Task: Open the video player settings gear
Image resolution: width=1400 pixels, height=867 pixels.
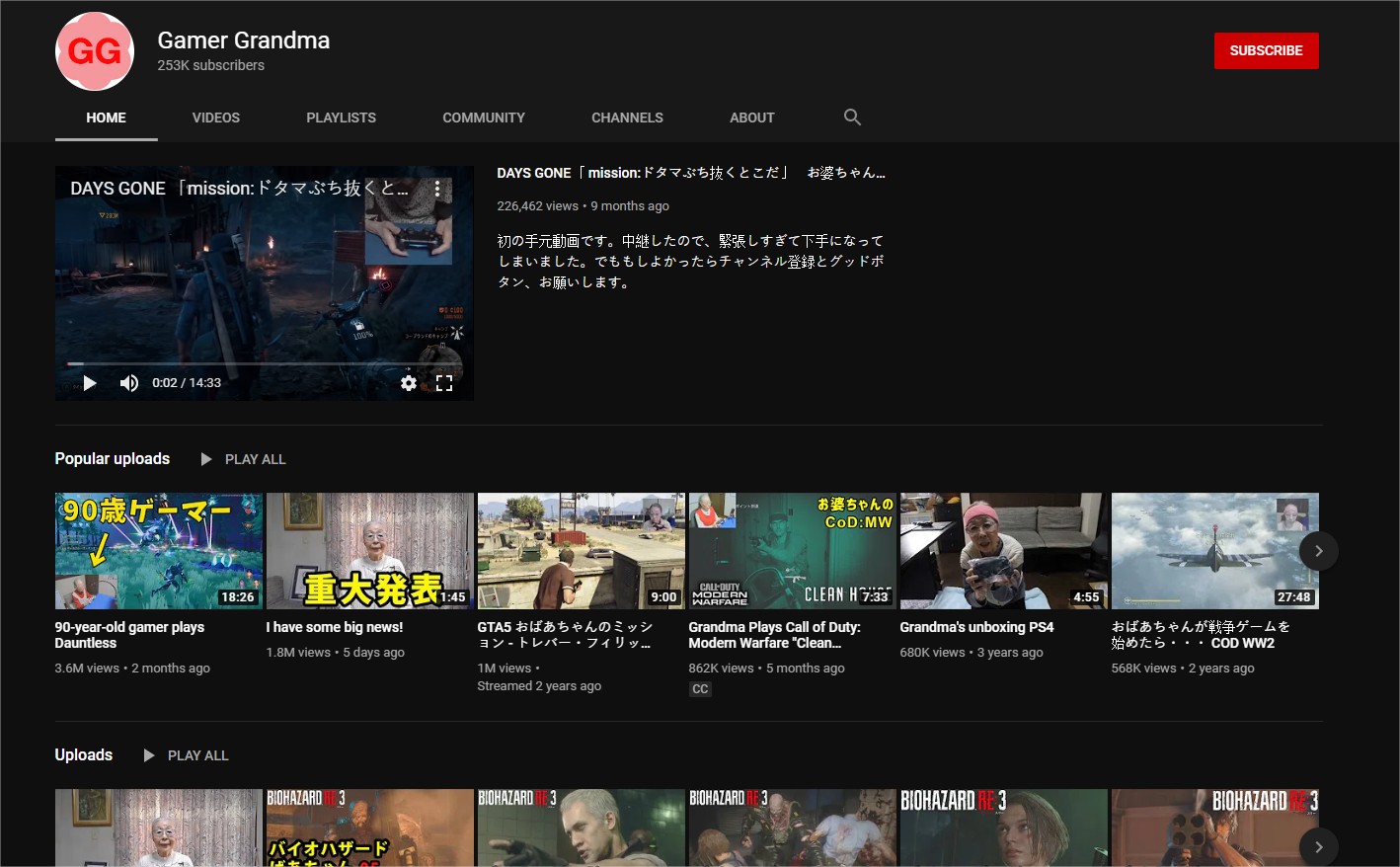Action: [409, 383]
